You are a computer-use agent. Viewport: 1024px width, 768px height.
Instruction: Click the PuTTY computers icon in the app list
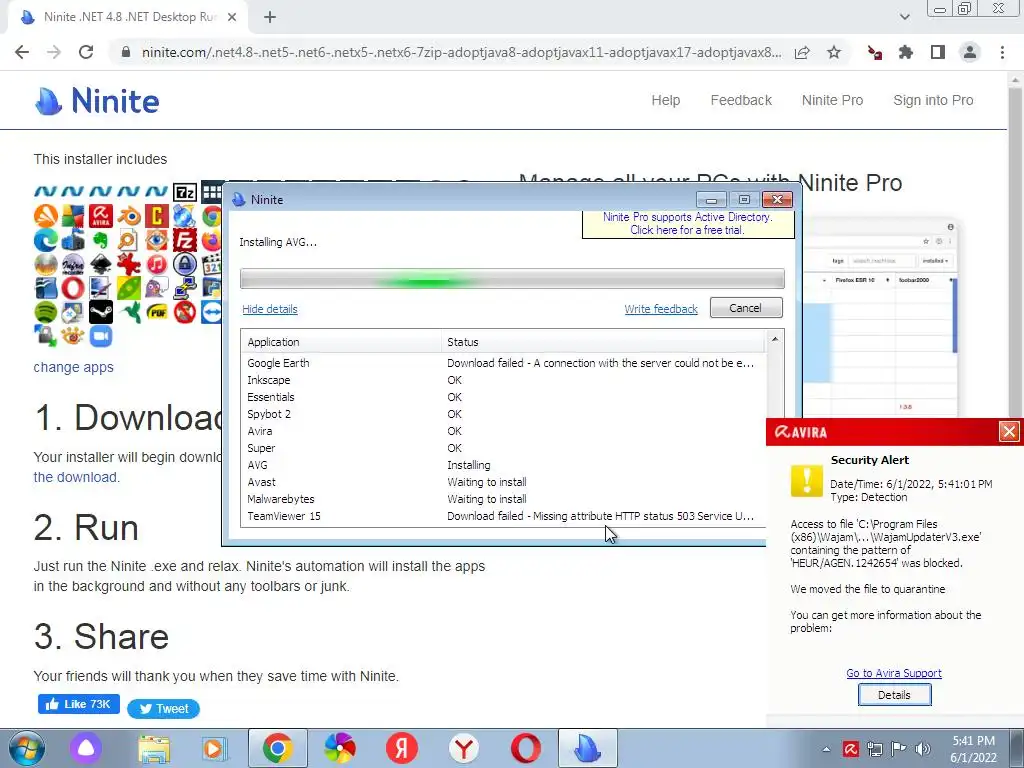pos(185,288)
